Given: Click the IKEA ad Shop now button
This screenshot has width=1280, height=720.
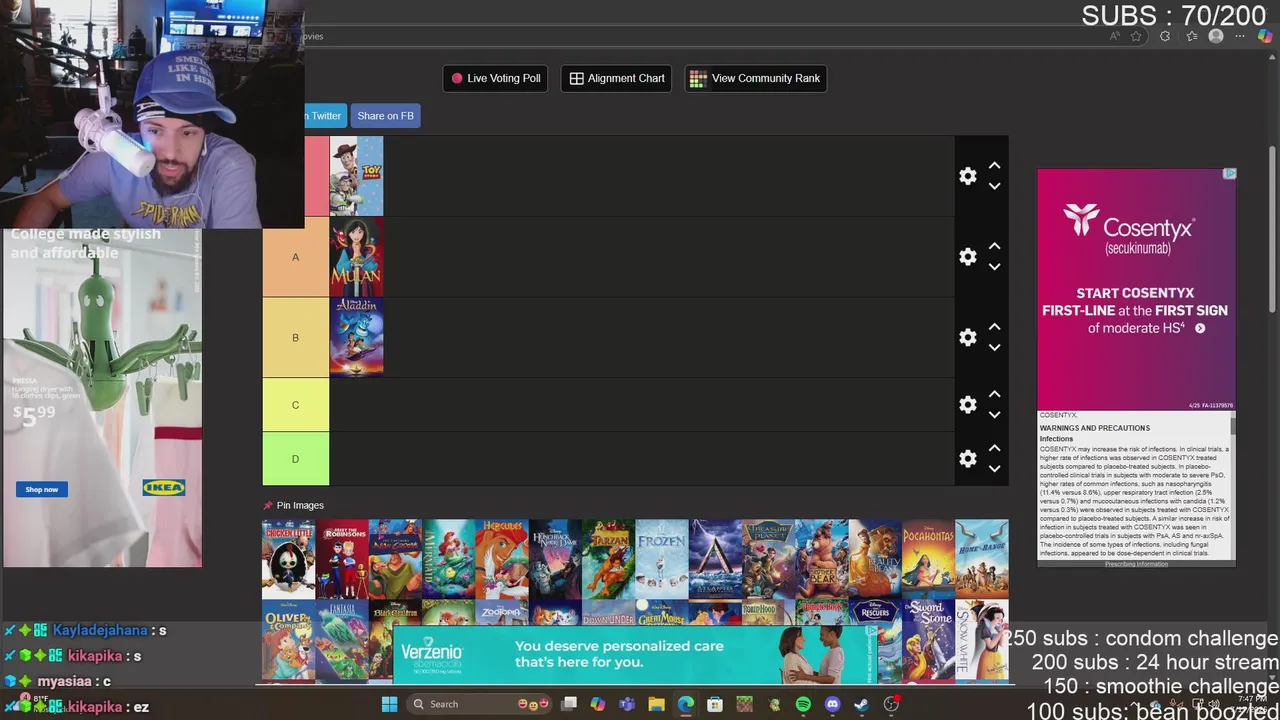Looking at the screenshot, I should point(42,489).
